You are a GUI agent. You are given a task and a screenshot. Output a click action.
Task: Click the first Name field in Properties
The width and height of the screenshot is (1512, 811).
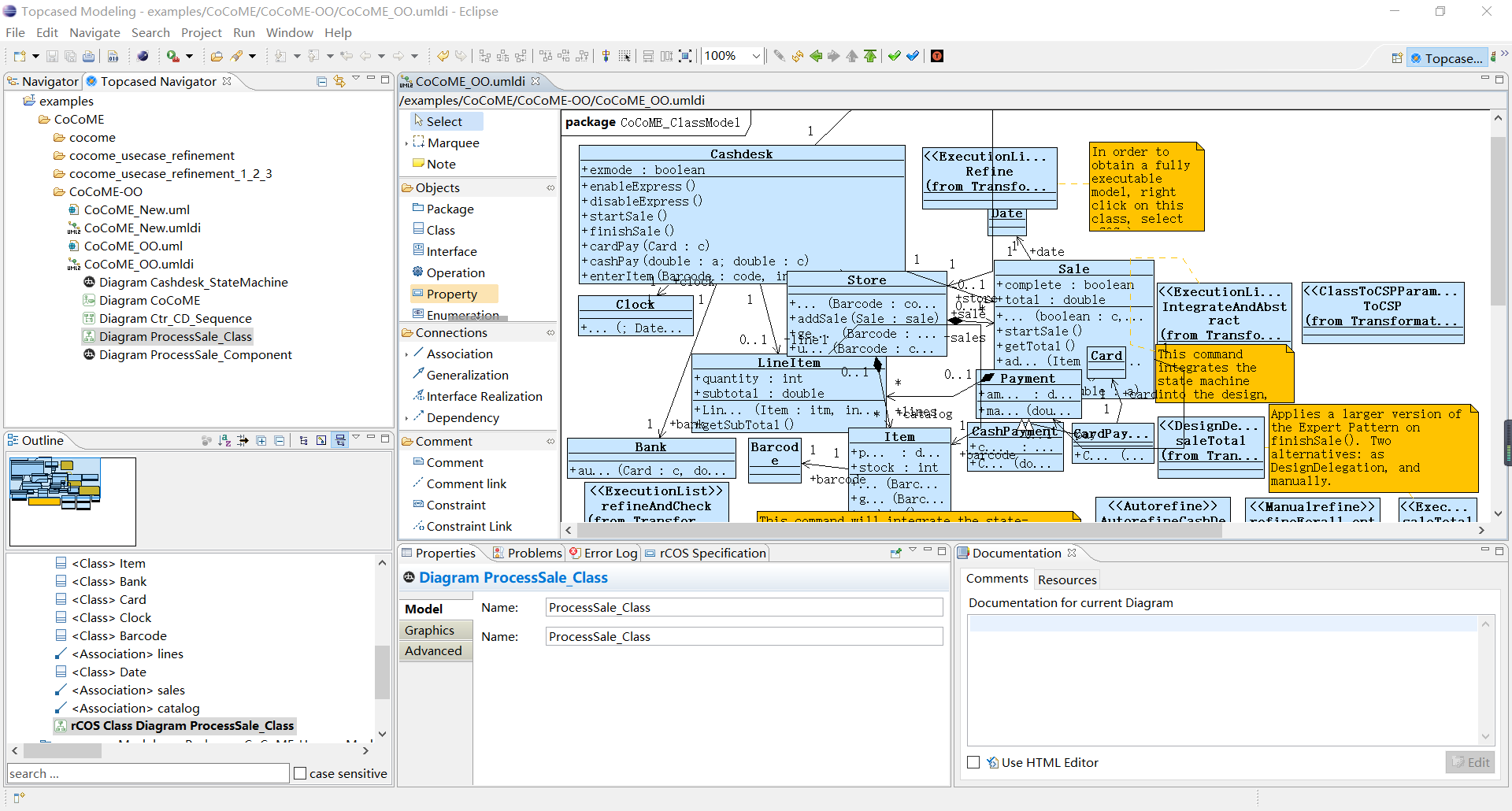click(744, 607)
